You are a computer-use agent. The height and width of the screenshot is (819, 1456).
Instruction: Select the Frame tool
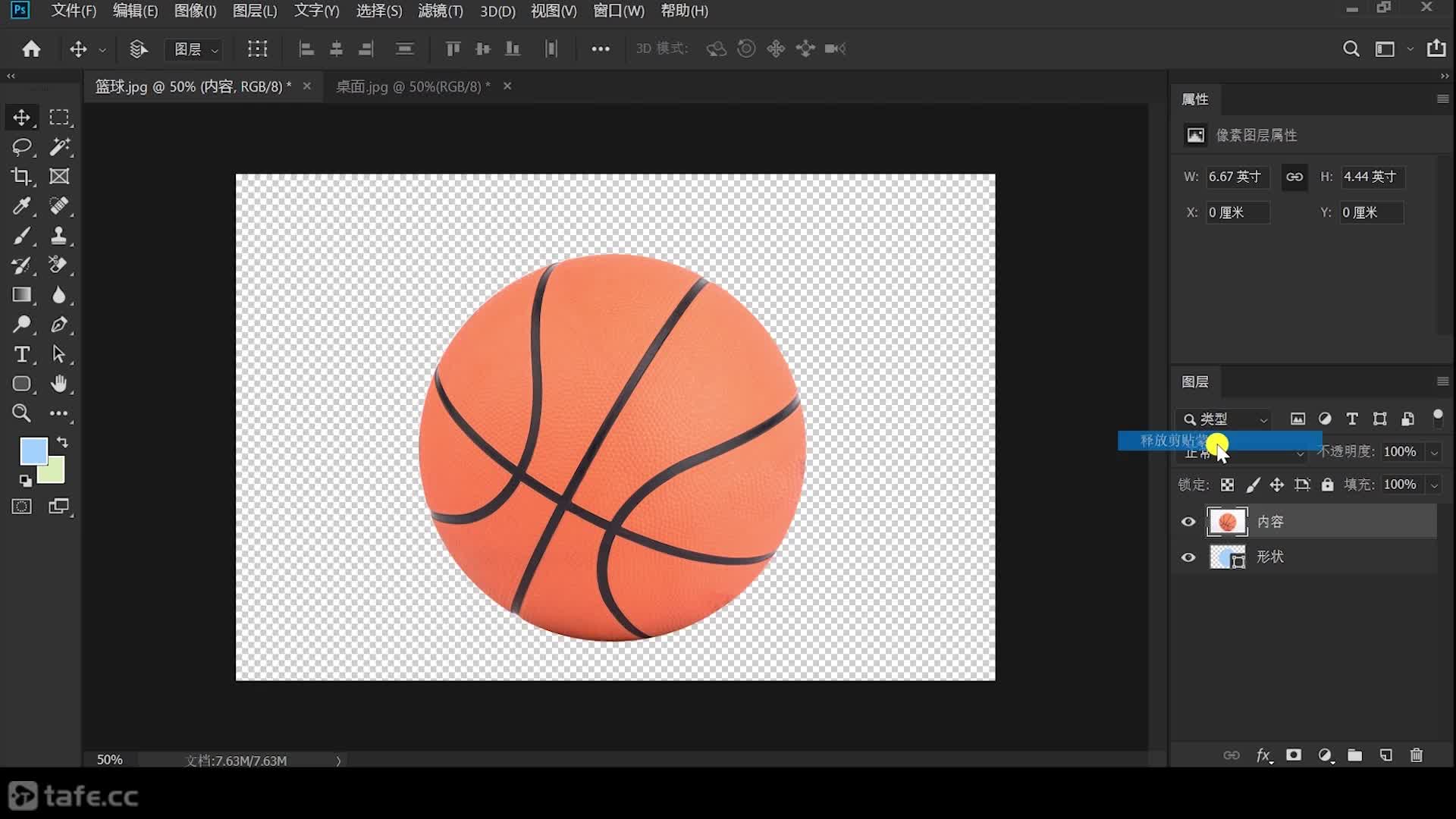coord(59,177)
